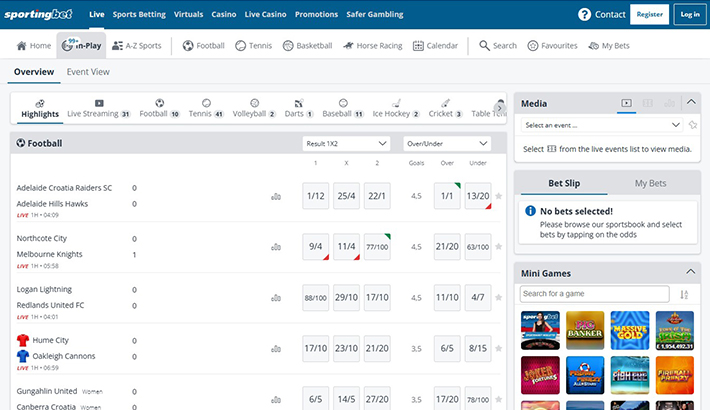Collapse the Mini Games panel
The width and height of the screenshot is (710, 410).
tap(691, 272)
